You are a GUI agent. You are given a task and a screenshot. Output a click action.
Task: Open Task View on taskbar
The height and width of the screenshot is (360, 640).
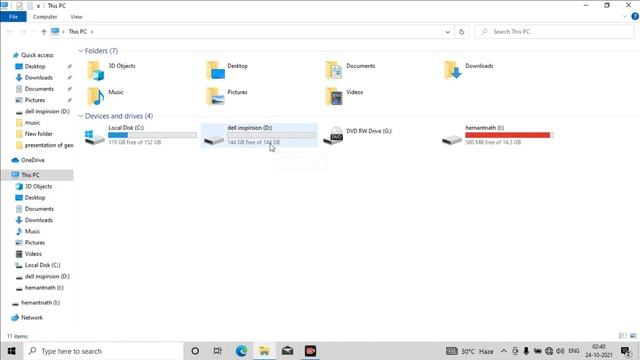coord(218,351)
